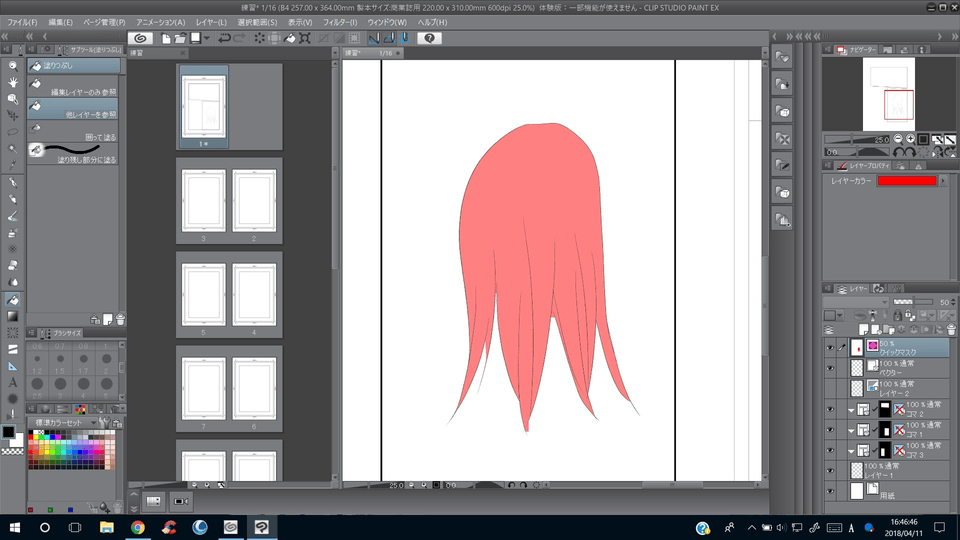This screenshot has width=960, height=540.
Task: Open the ページ管理(P) menu
Action: point(104,22)
